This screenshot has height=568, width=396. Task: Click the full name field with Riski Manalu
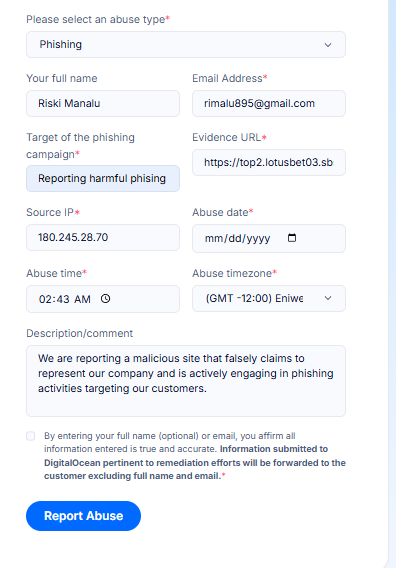103,104
